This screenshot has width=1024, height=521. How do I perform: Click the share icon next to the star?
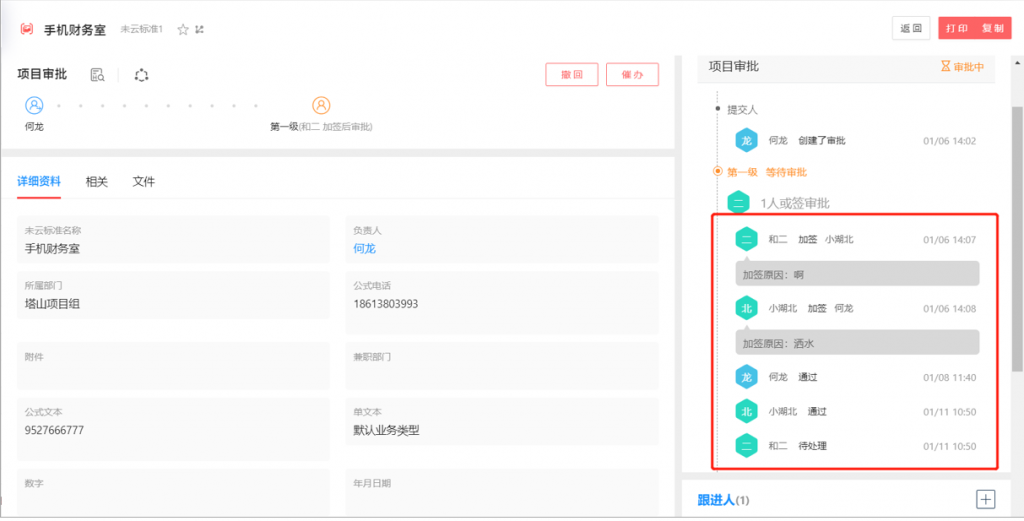[x=200, y=30]
